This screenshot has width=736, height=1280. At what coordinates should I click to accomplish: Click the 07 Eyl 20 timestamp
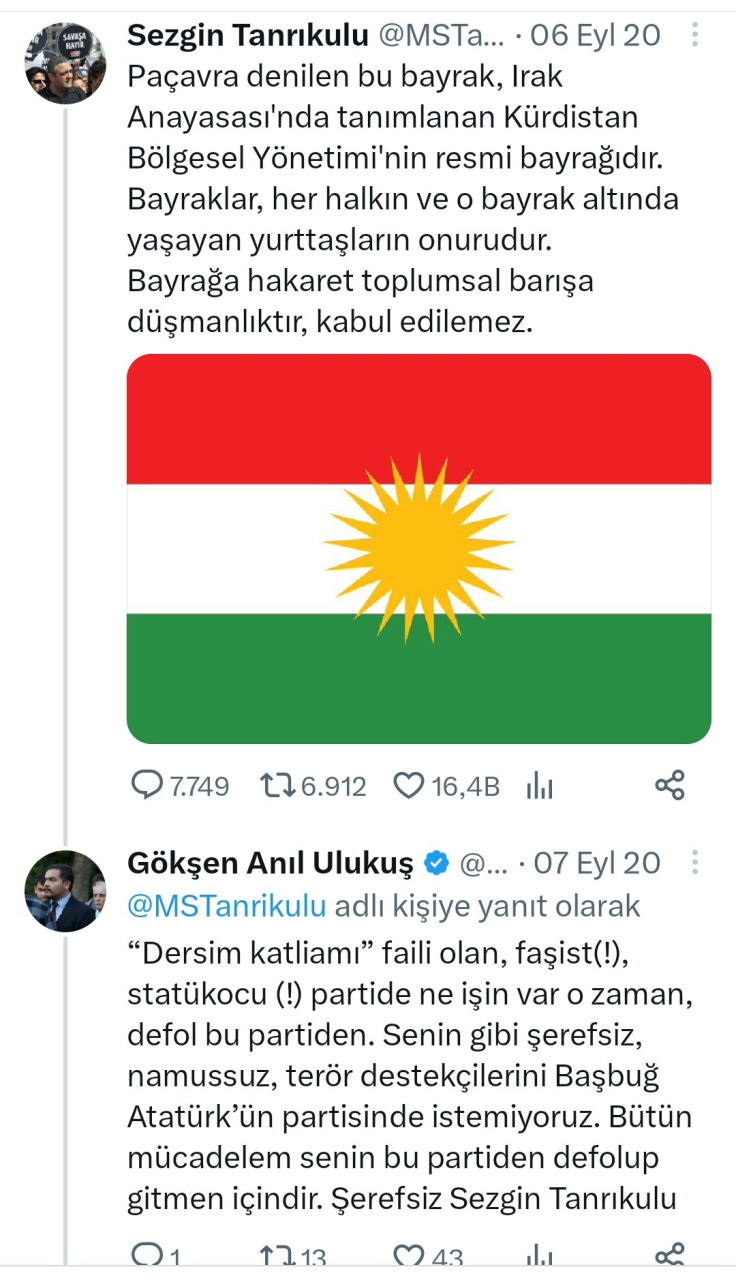(x=596, y=863)
